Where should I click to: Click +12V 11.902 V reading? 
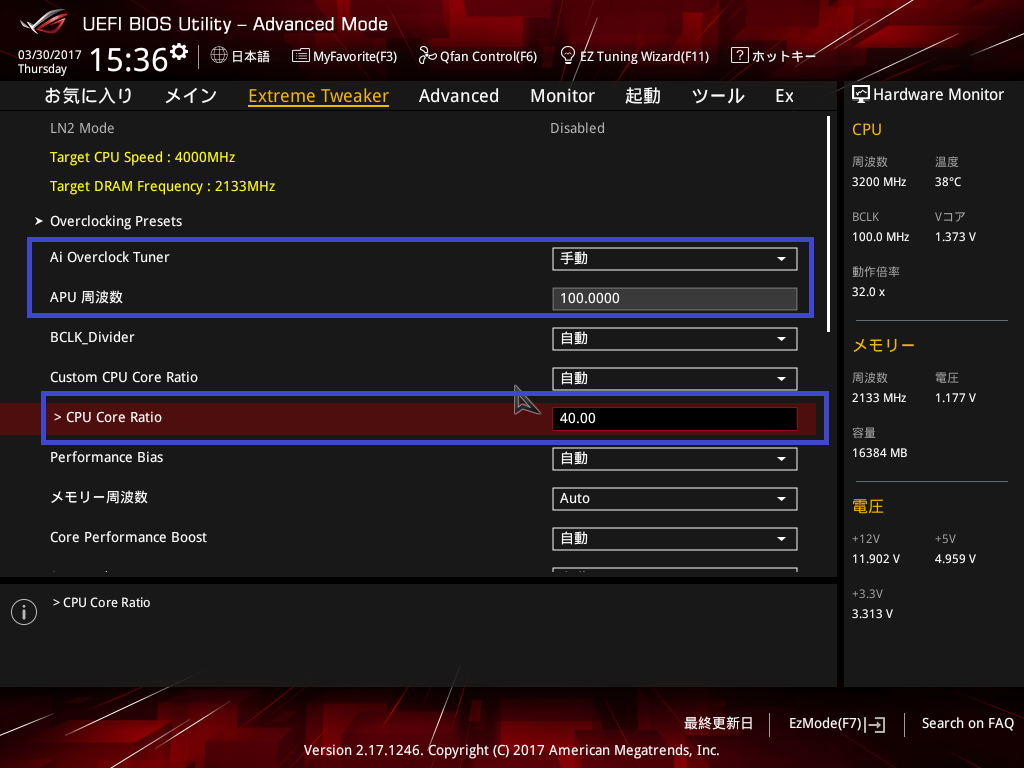(x=876, y=559)
